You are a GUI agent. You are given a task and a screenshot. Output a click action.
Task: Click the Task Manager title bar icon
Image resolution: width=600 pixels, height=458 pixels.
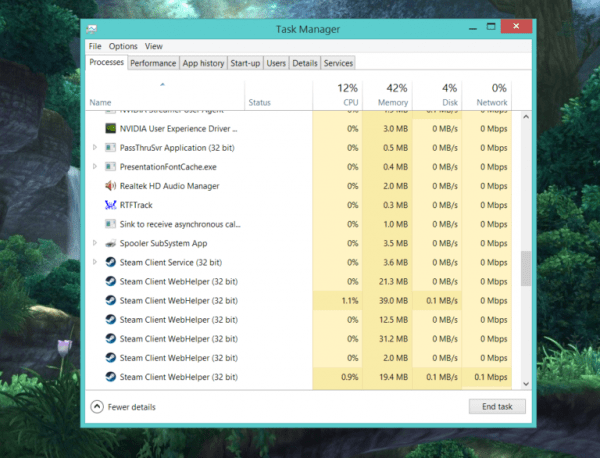coord(93,30)
